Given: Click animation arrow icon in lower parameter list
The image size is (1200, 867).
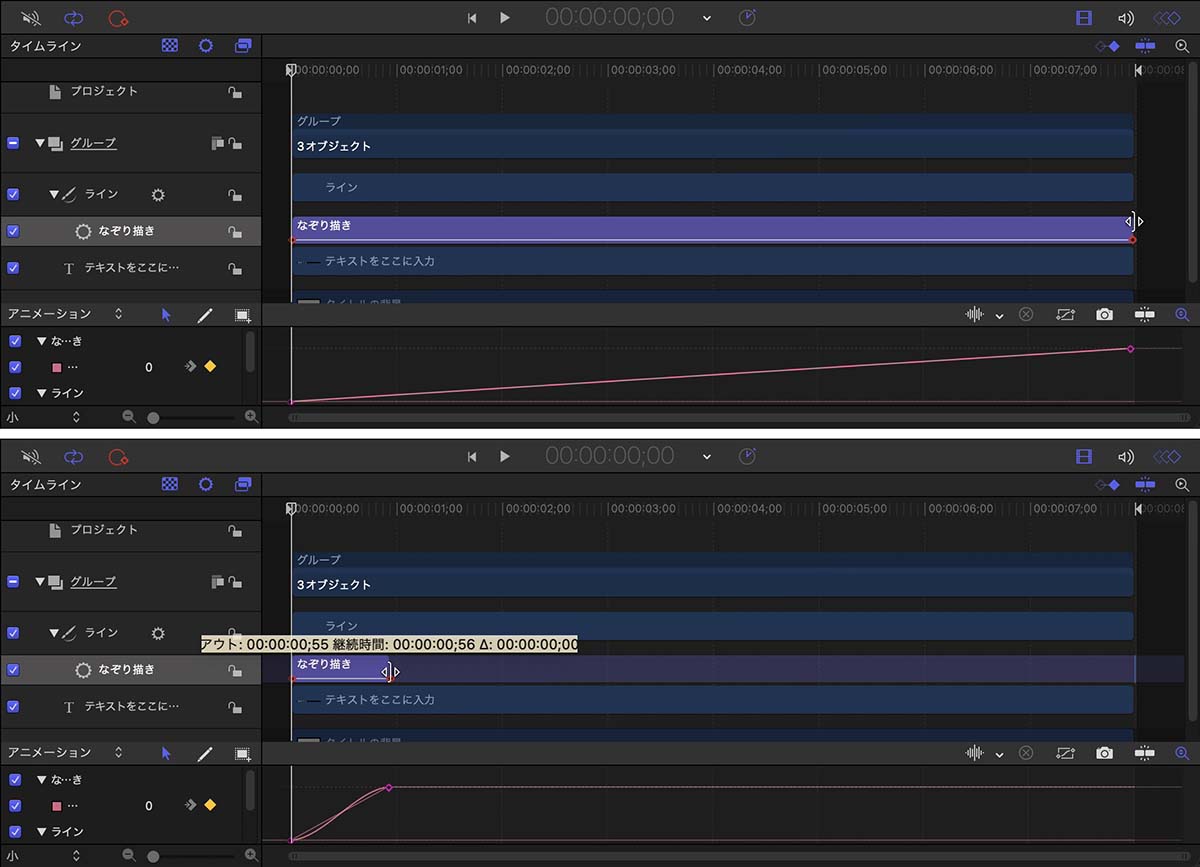Looking at the screenshot, I should click(x=190, y=805).
